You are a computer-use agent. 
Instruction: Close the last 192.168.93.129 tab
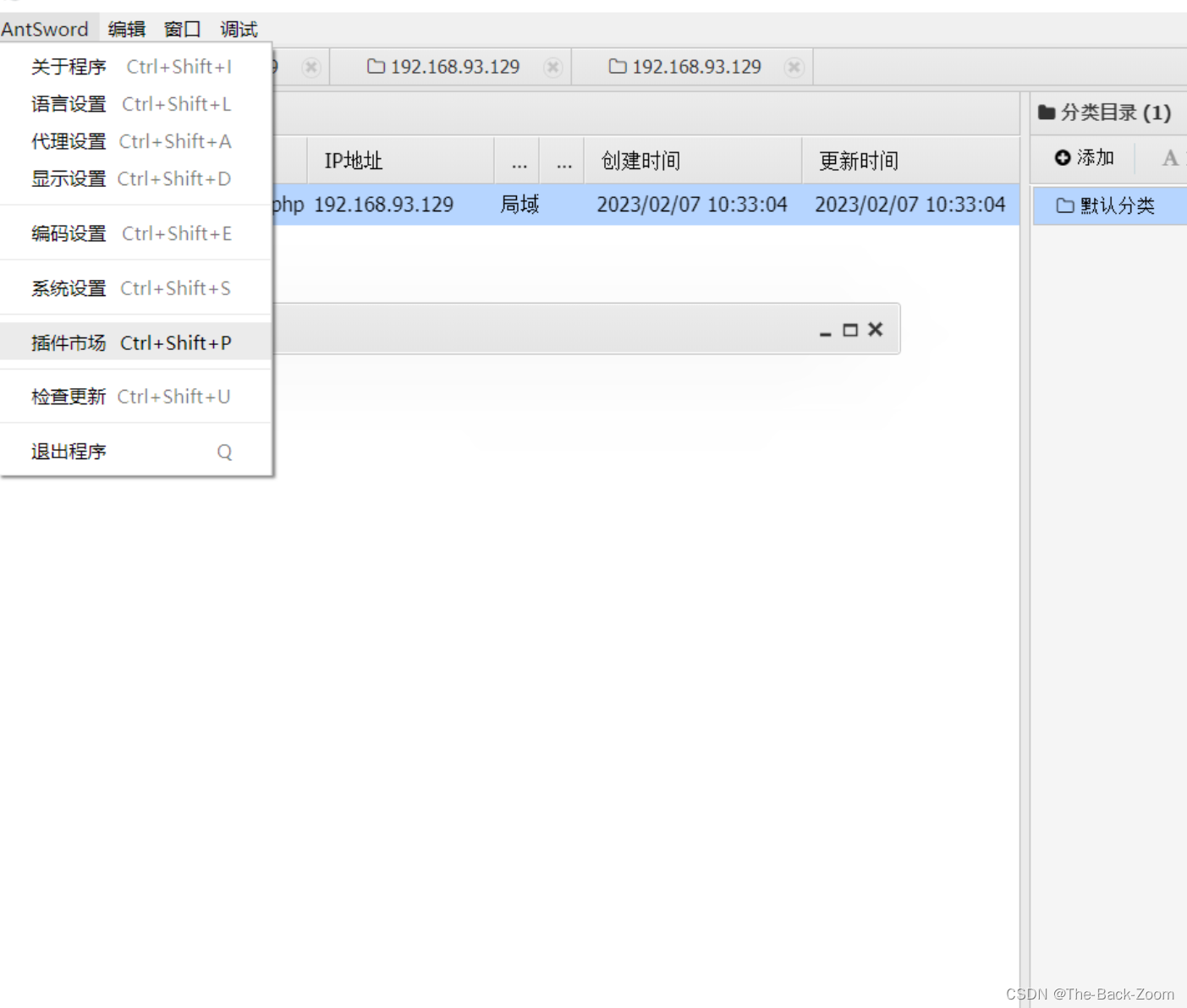click(794, 67)
